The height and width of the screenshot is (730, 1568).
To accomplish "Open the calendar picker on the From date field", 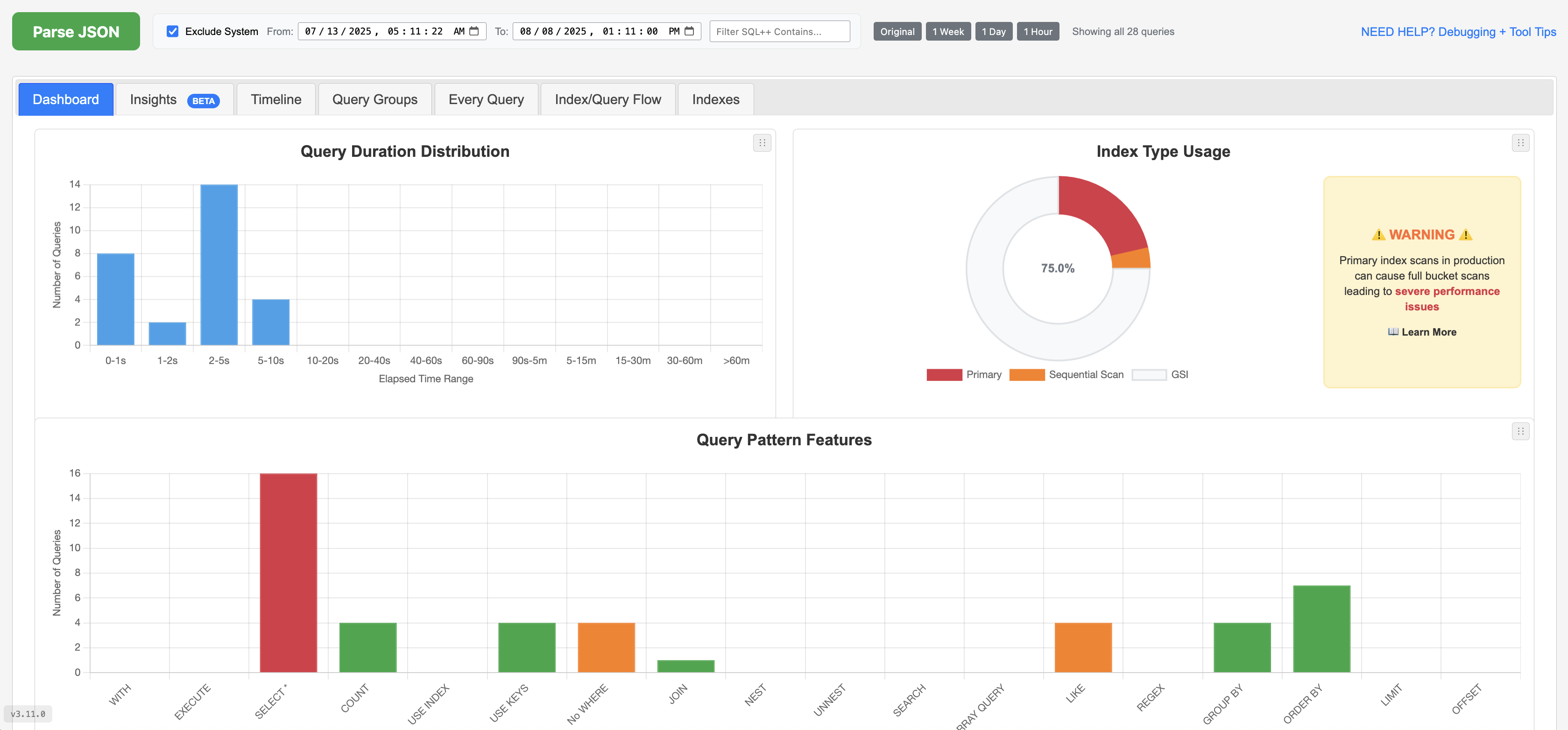I will pos(475,31).
